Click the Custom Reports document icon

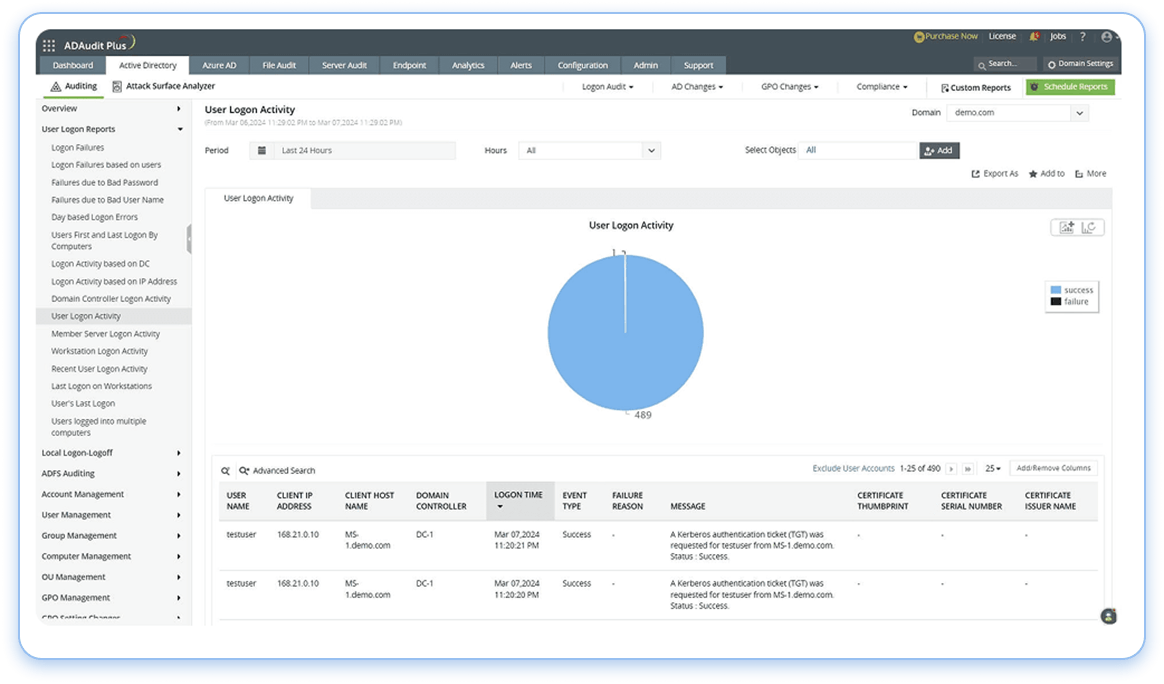pyautogui.click(x=945, y=88)
